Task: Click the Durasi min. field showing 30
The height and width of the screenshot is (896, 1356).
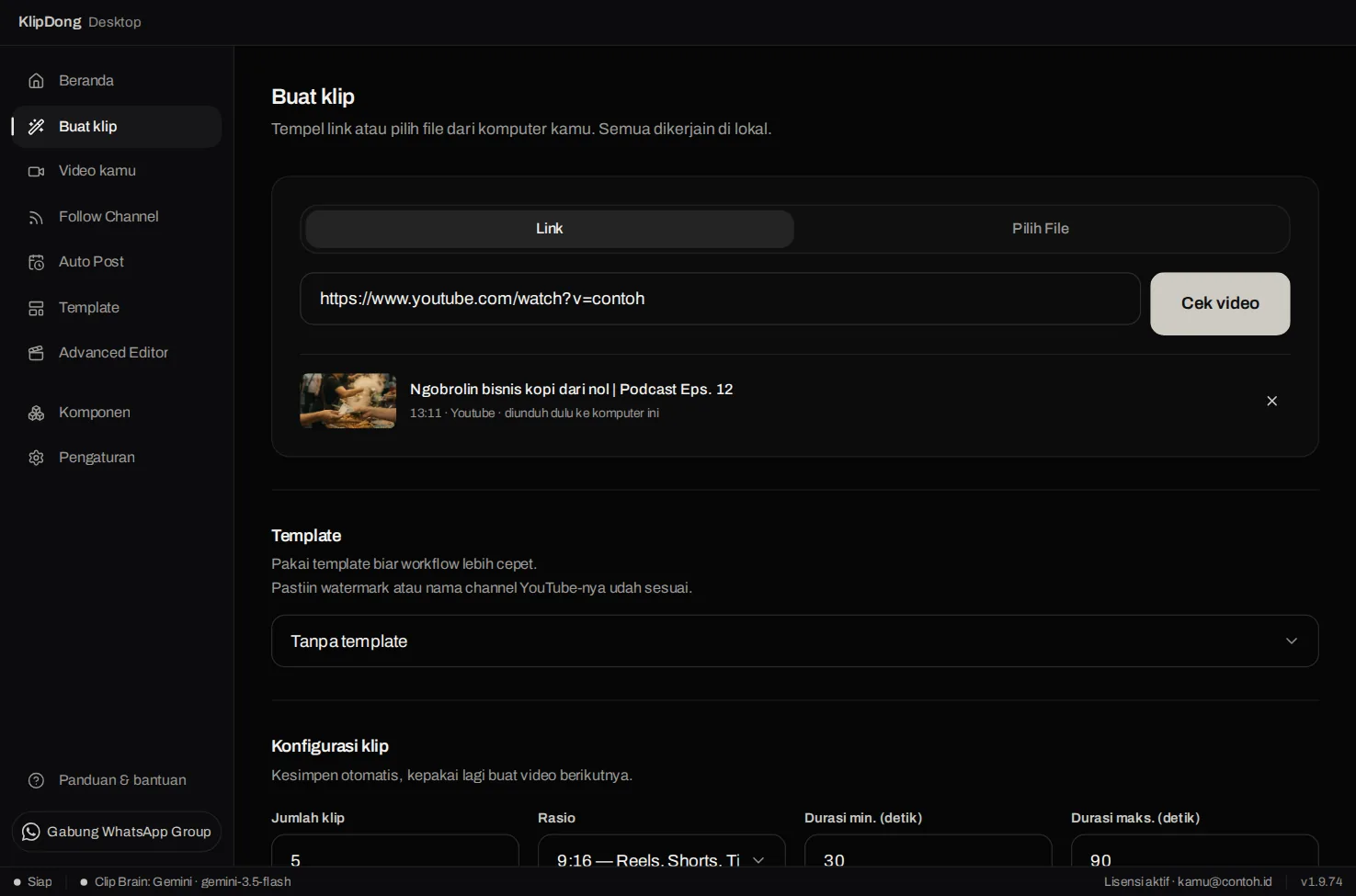Action: (928, 852)
